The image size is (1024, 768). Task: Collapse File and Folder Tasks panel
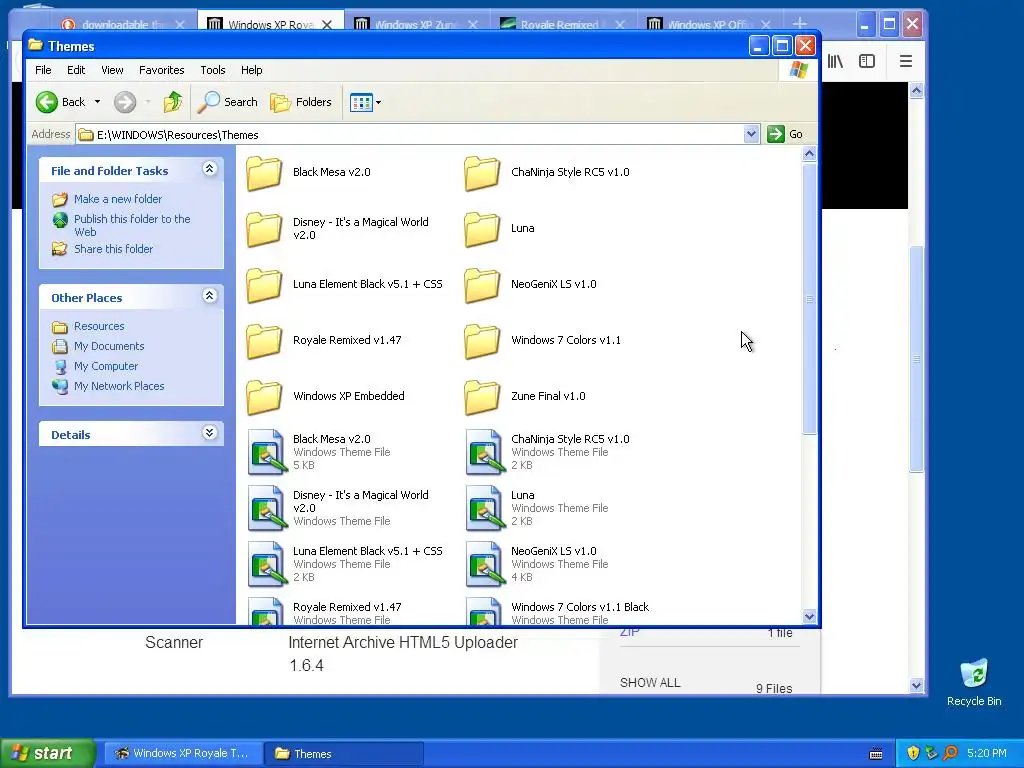[x=209, y=169]
